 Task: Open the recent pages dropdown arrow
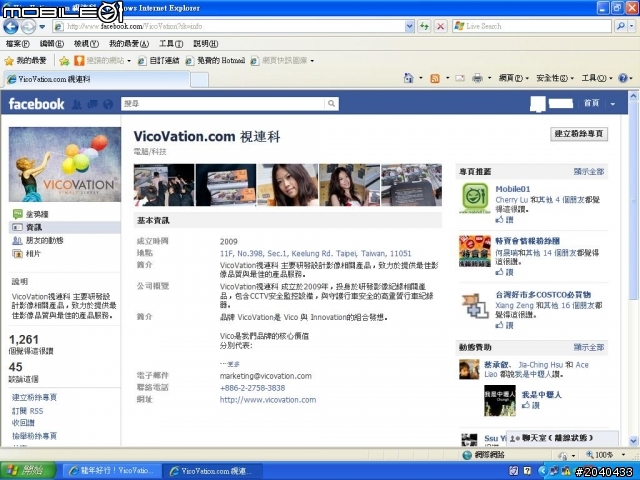pos(42,27)
